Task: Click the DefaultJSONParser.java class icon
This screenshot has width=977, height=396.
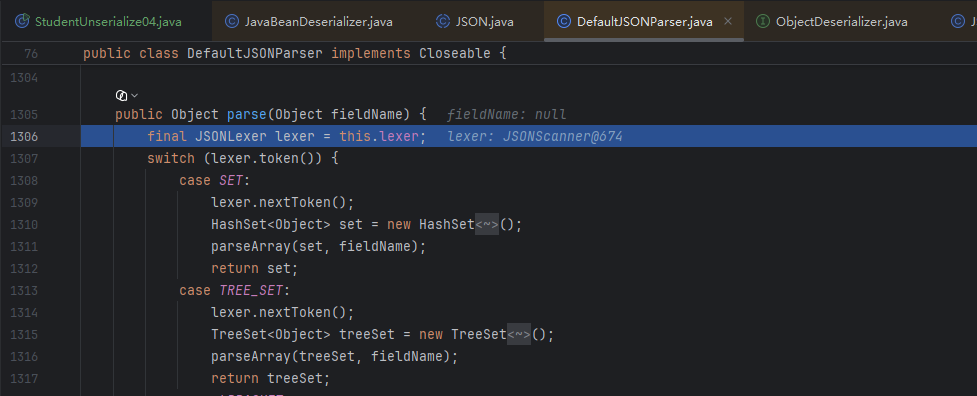Action: (563, 22)
